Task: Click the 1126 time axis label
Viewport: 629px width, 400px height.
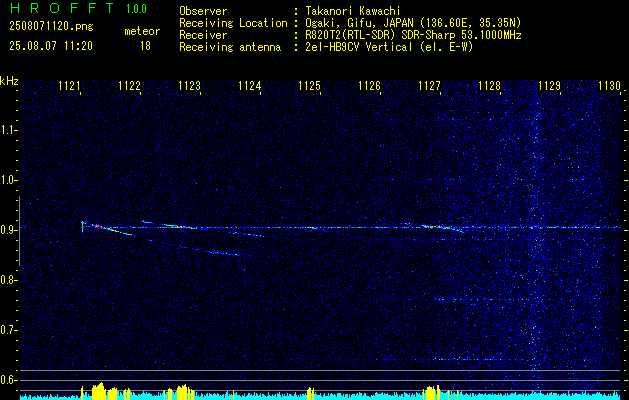Action: 369,86
